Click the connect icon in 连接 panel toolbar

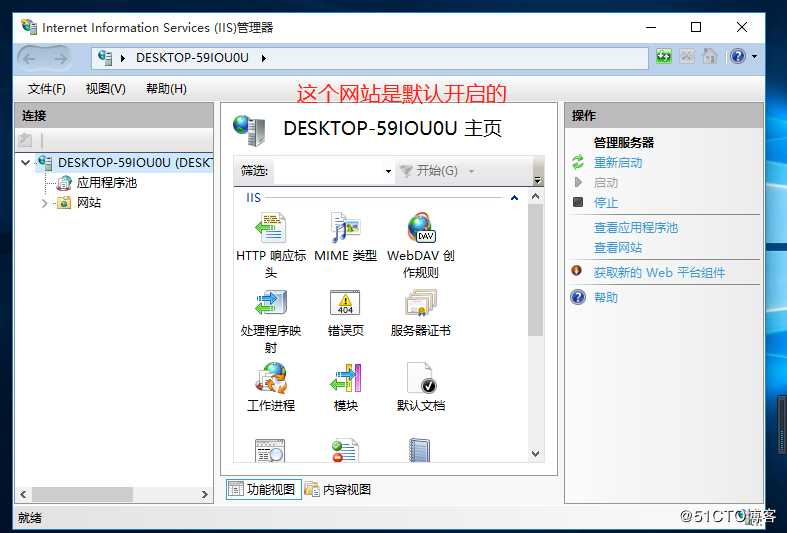[25, 140]
